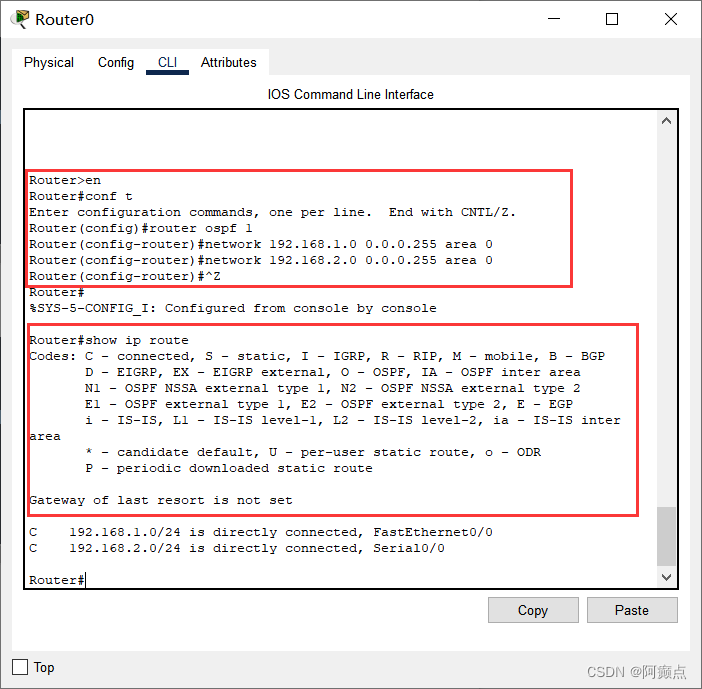This screenshot has height=689, width=702.
Task: Click the 'IOS Command Line Interface' heading
Action: (x=351, y=94)
